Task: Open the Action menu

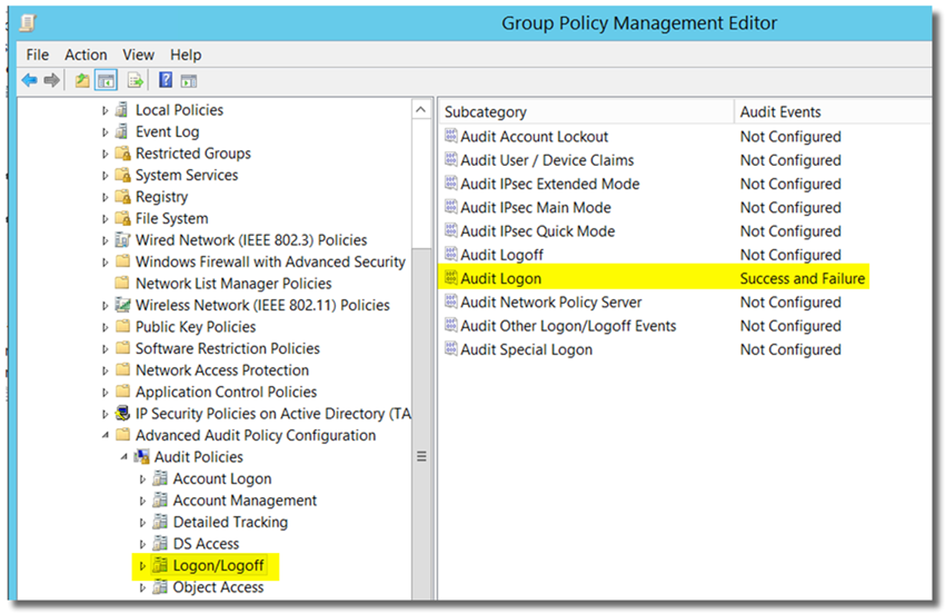Action: click(86, 55)
